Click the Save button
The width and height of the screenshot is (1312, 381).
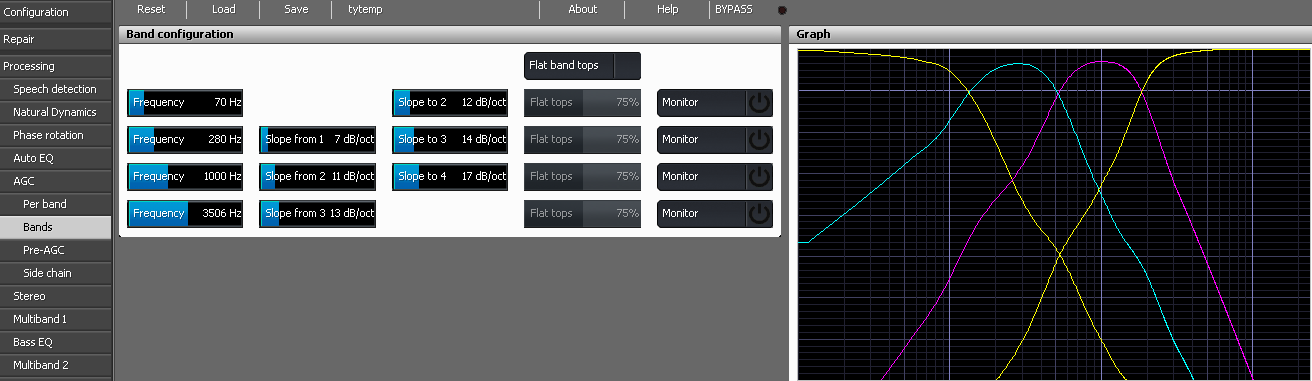[x=296, y=9]
